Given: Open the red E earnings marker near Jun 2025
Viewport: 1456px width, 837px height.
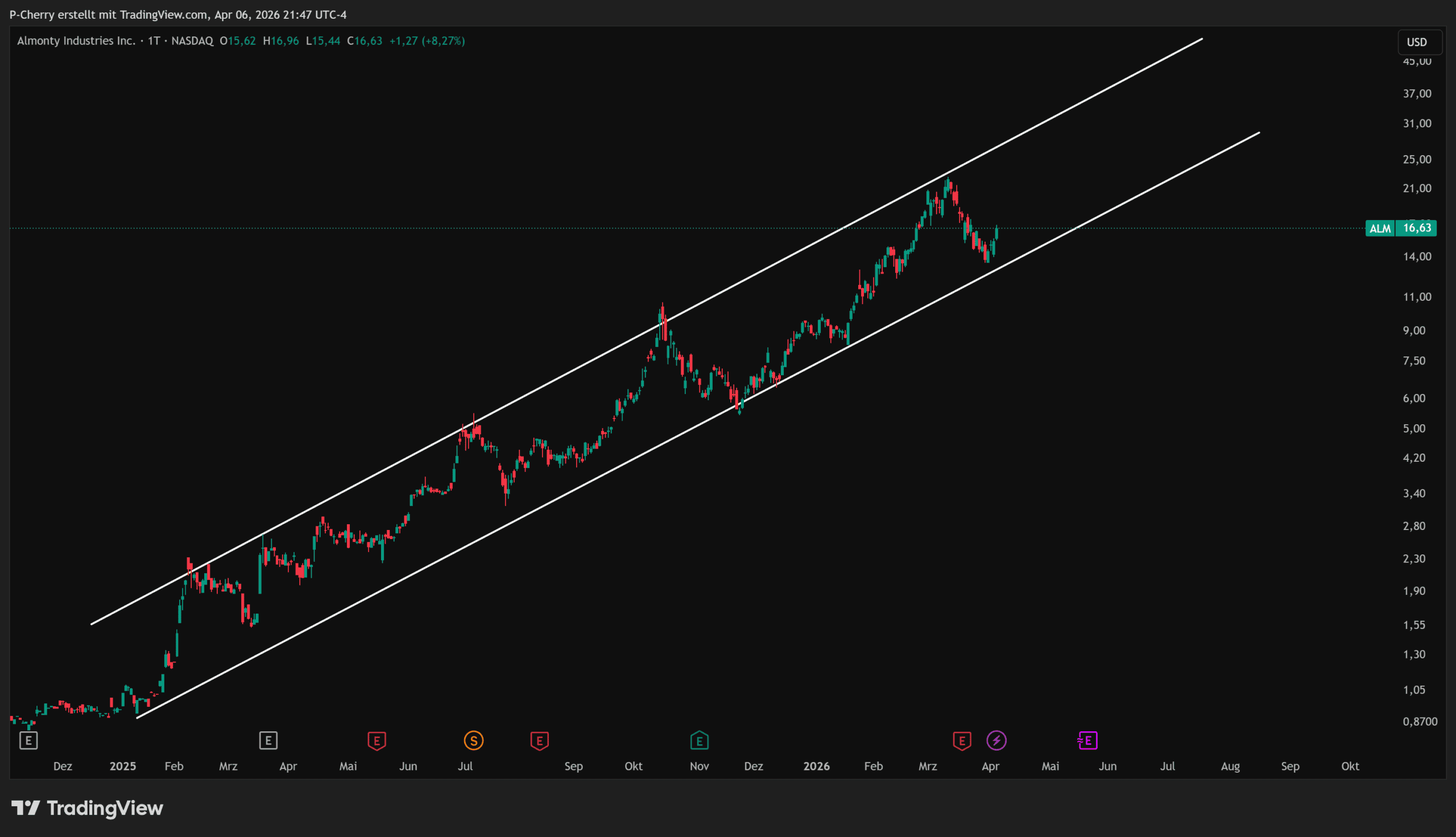Looking at the screenshot, I should pos(377,740).
